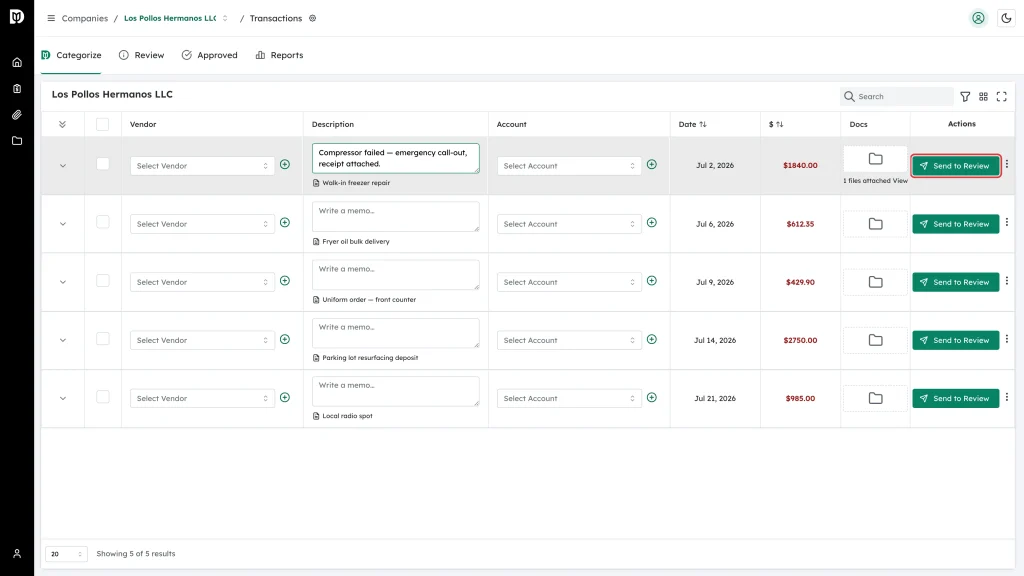Expand all rows with the header double chevron
The height and width of the screenshot is (576, 1024).
62,124
